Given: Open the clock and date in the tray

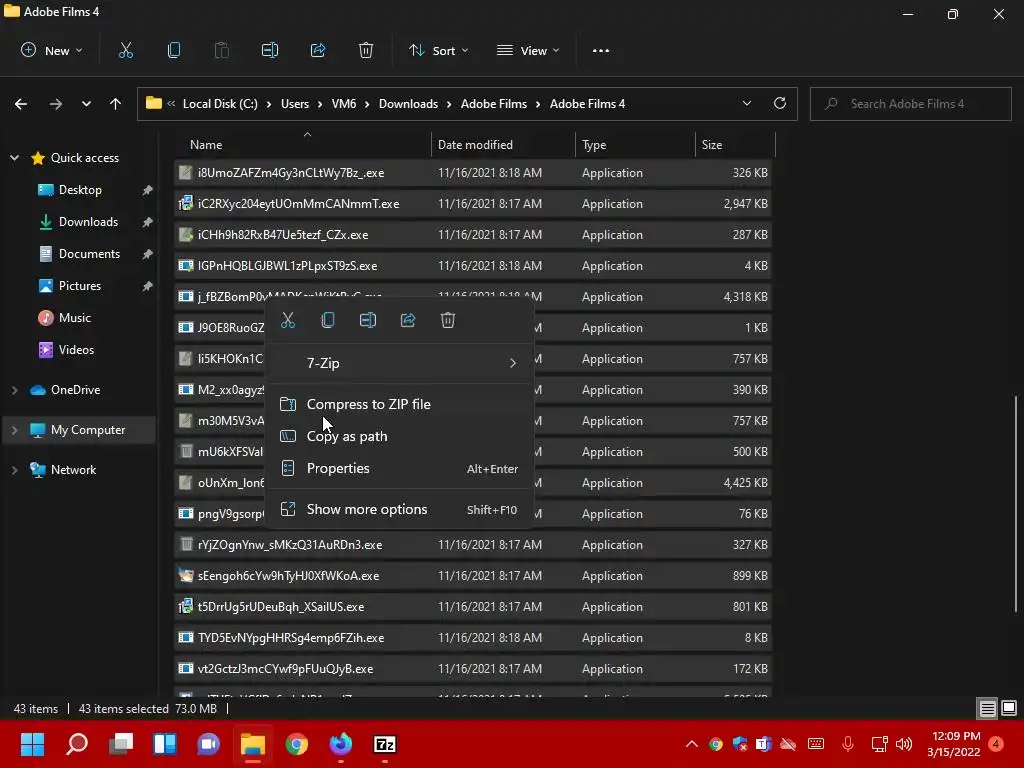Looking at the screenshot, I should tap(953, 744).
